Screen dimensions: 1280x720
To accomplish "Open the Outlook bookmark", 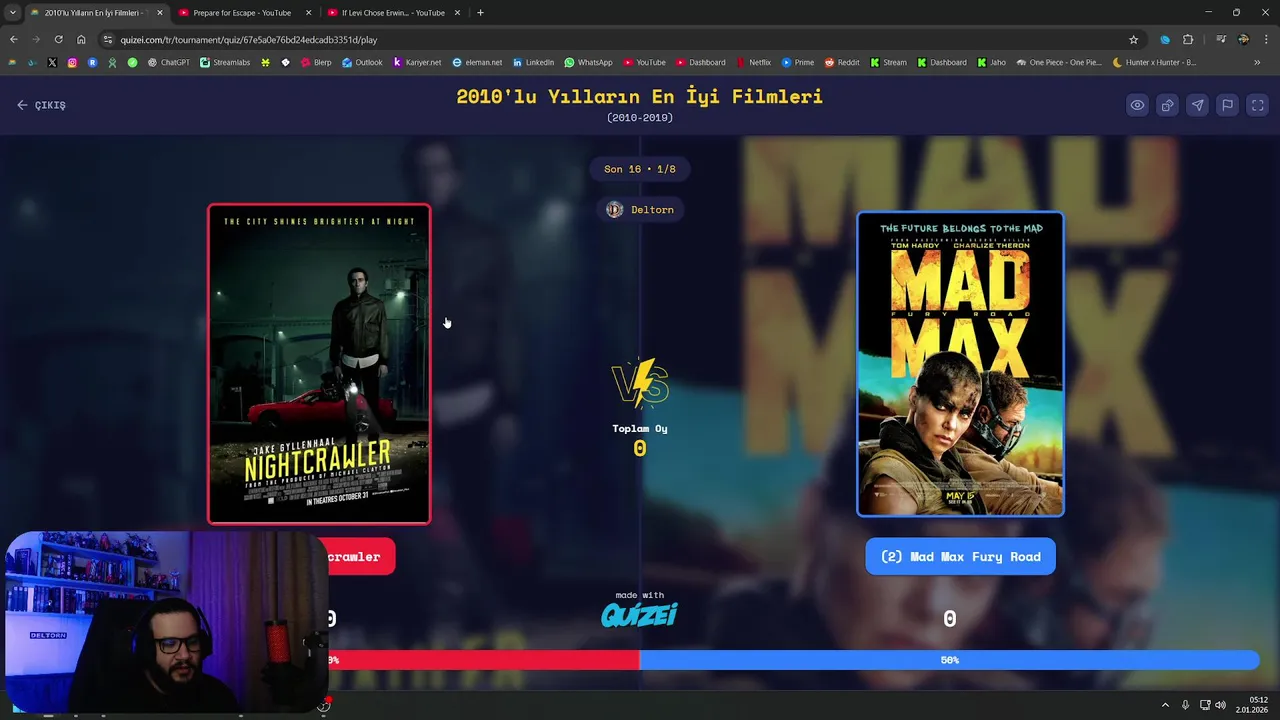I will pyautogui.click(x=362, y=62).
